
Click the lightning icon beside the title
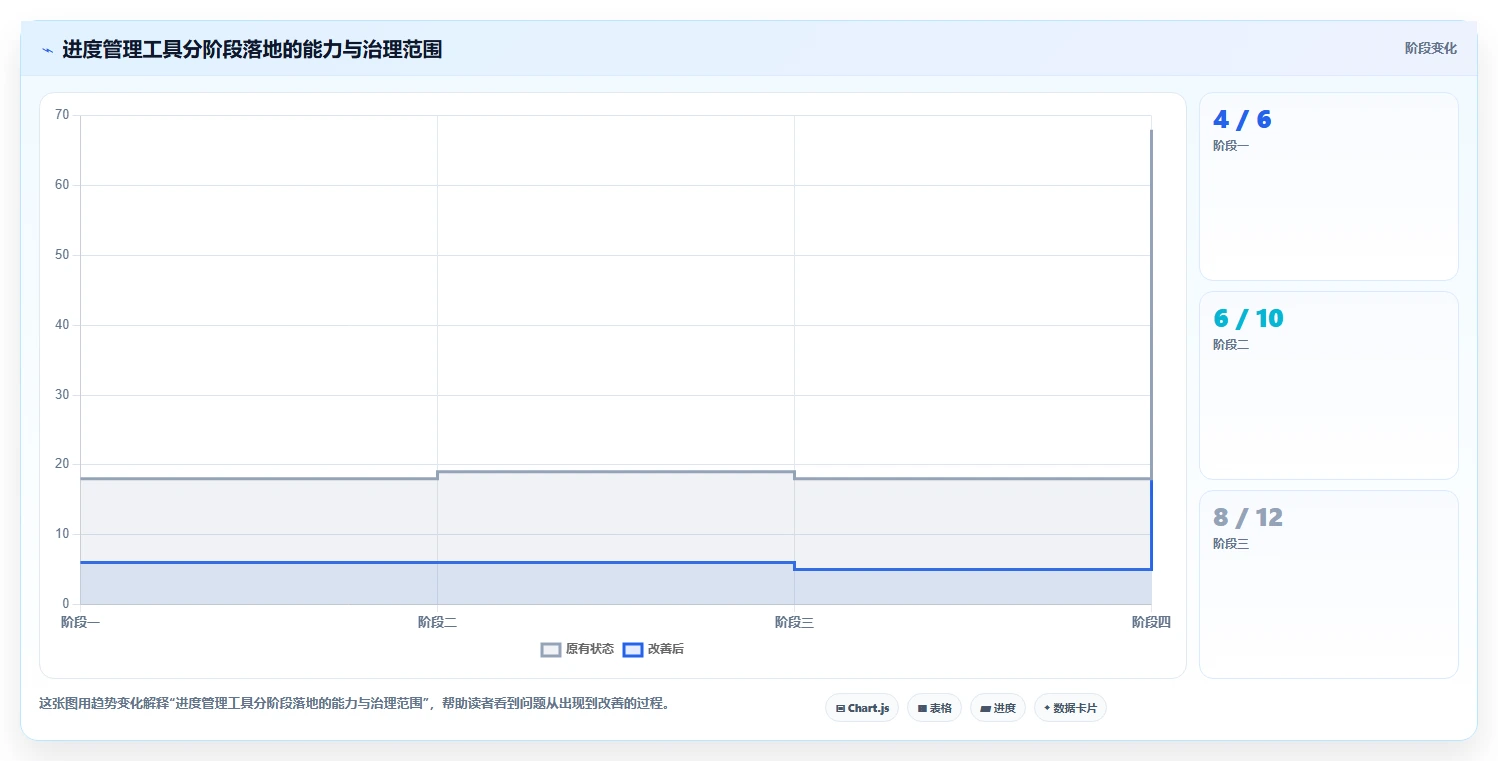[x=47, y=49]
